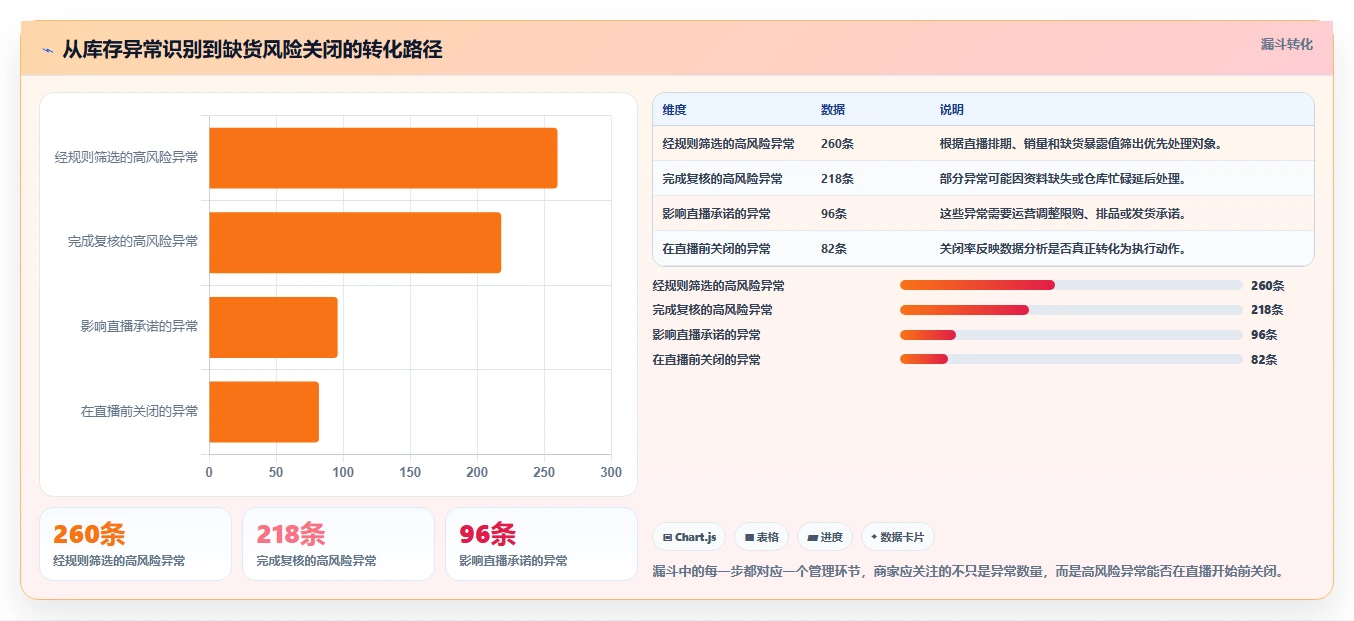The height and width of the screenshot is (621, 1354).
Task: Click the x-axis tick value 250
Action: tap(544, 472)
